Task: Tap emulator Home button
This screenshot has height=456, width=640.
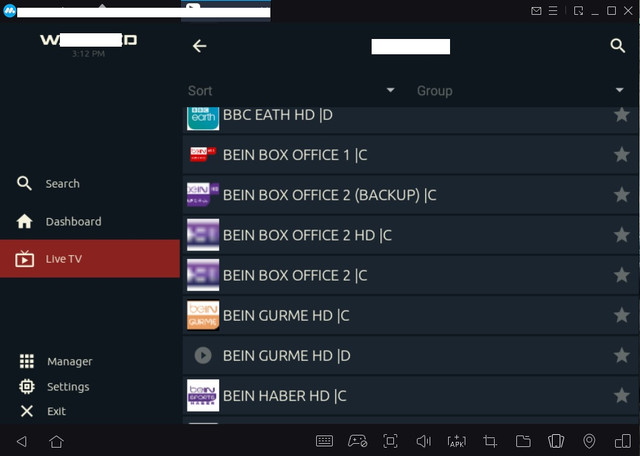Action: click(x=56, y=441)
